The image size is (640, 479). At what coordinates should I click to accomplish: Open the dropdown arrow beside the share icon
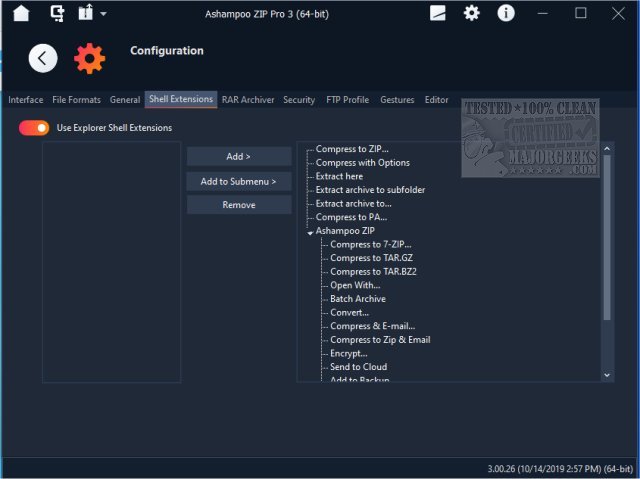tap(104, 14)
